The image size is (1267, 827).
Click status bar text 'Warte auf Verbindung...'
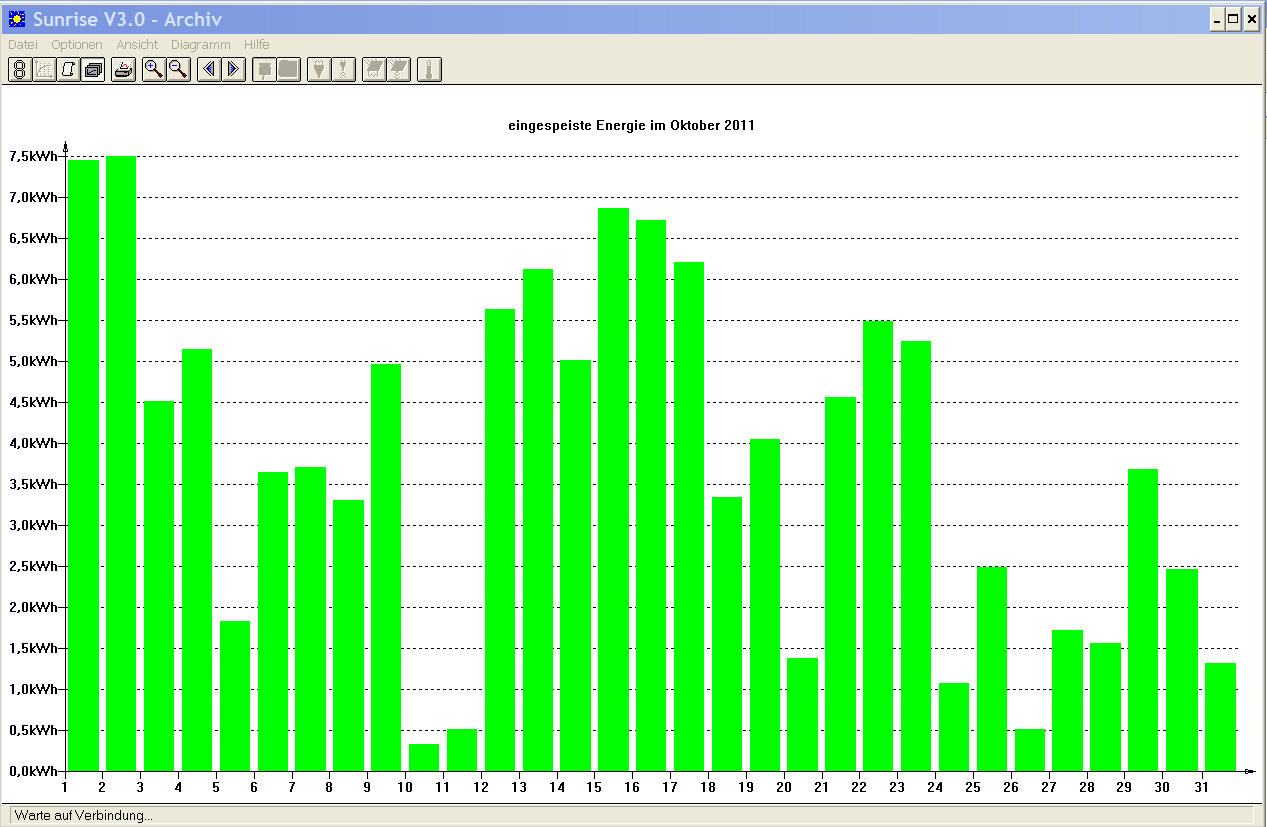(83, 816)
